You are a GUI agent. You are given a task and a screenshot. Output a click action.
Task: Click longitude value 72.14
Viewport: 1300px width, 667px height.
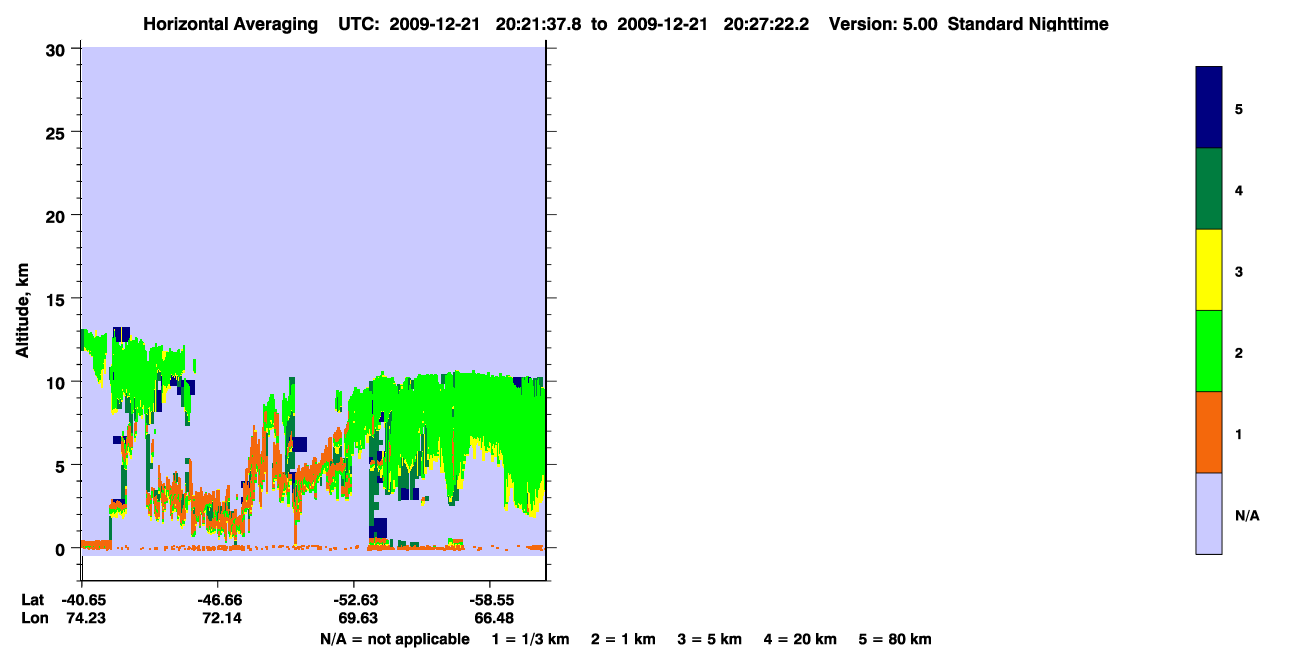pos(221,618)
